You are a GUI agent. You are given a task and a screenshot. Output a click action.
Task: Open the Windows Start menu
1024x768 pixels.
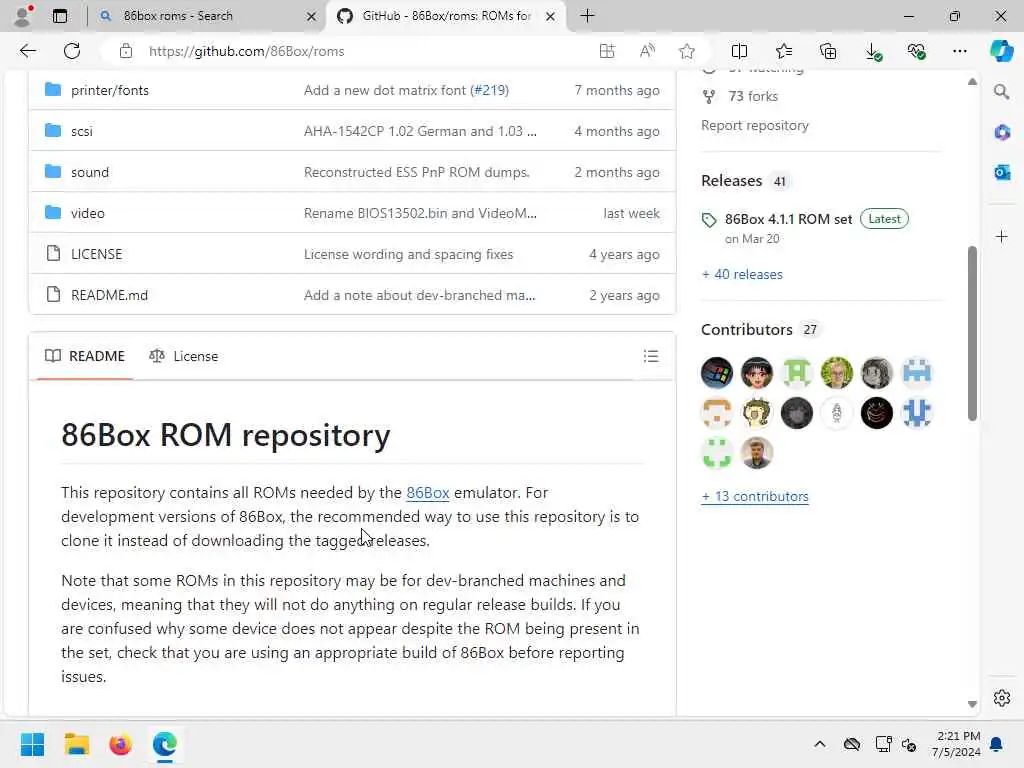point(32,744)
